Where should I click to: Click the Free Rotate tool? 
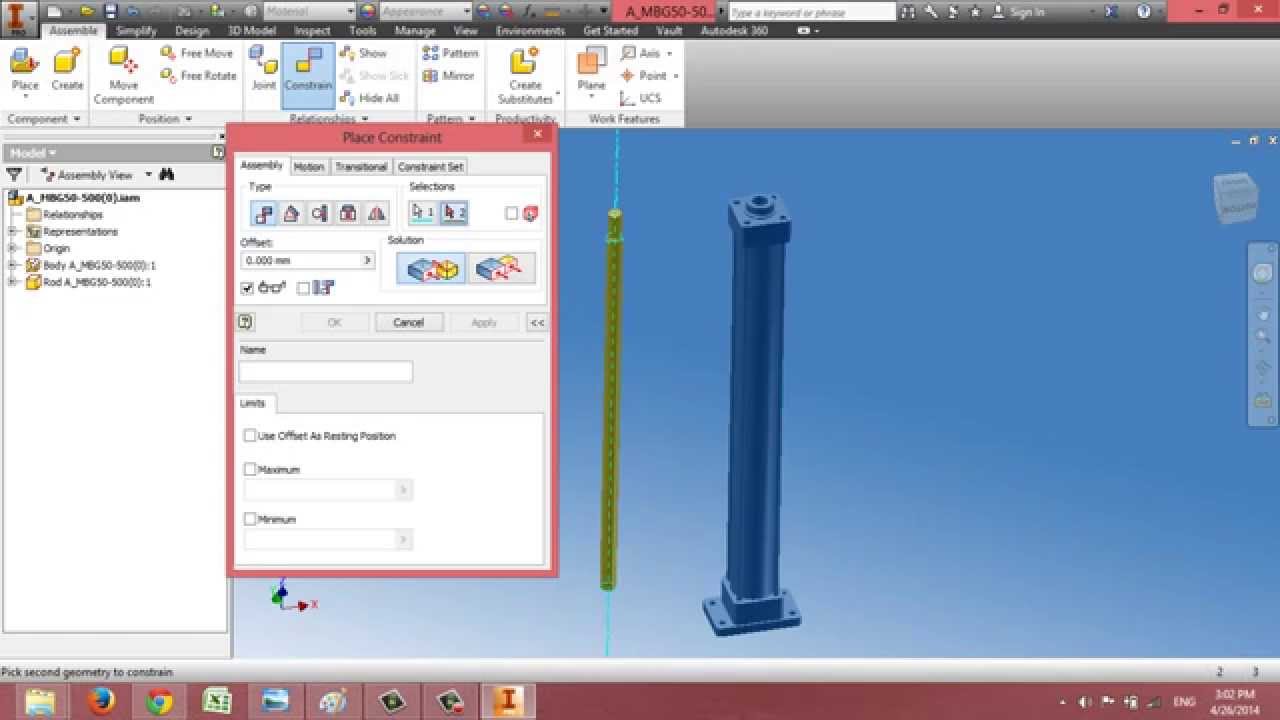click(199, 76)
